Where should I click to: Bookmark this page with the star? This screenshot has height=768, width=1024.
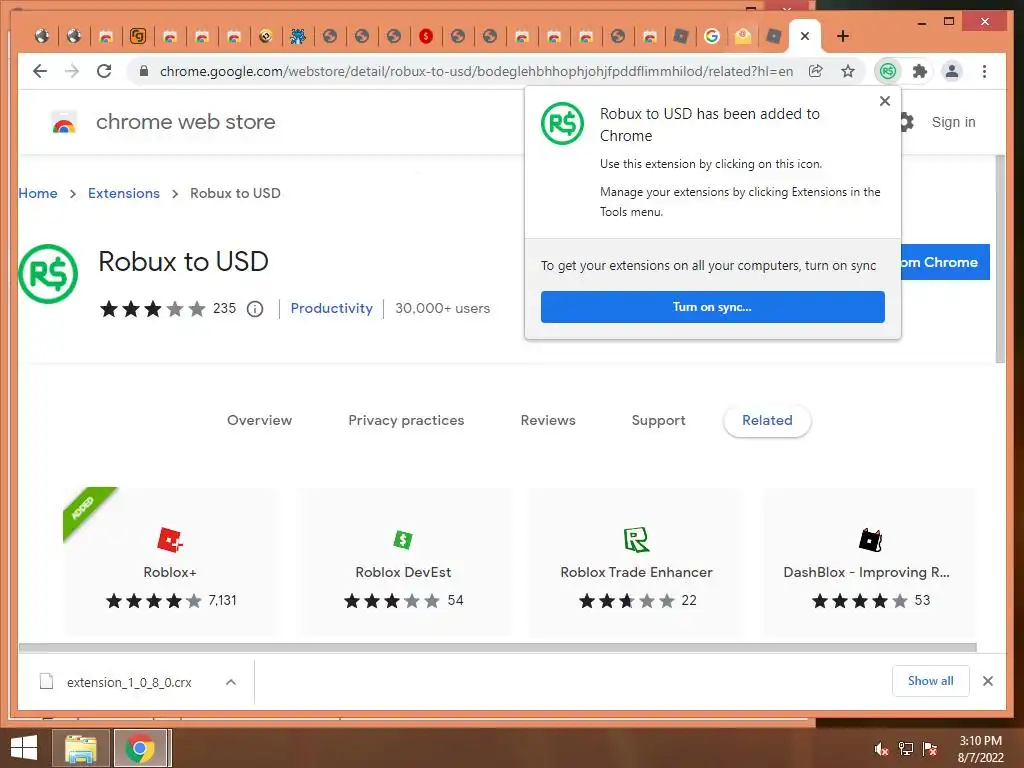coord(848,71)
